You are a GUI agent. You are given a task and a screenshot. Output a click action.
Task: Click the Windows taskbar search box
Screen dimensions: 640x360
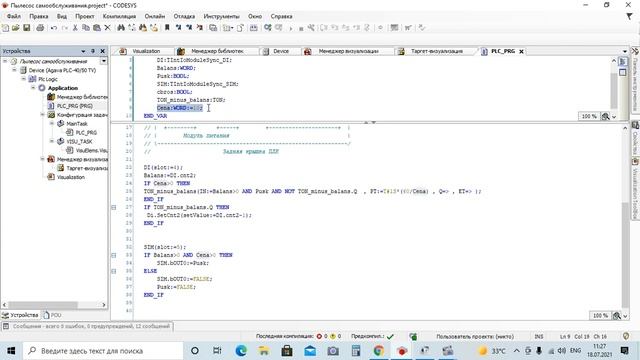coord(102,351)
